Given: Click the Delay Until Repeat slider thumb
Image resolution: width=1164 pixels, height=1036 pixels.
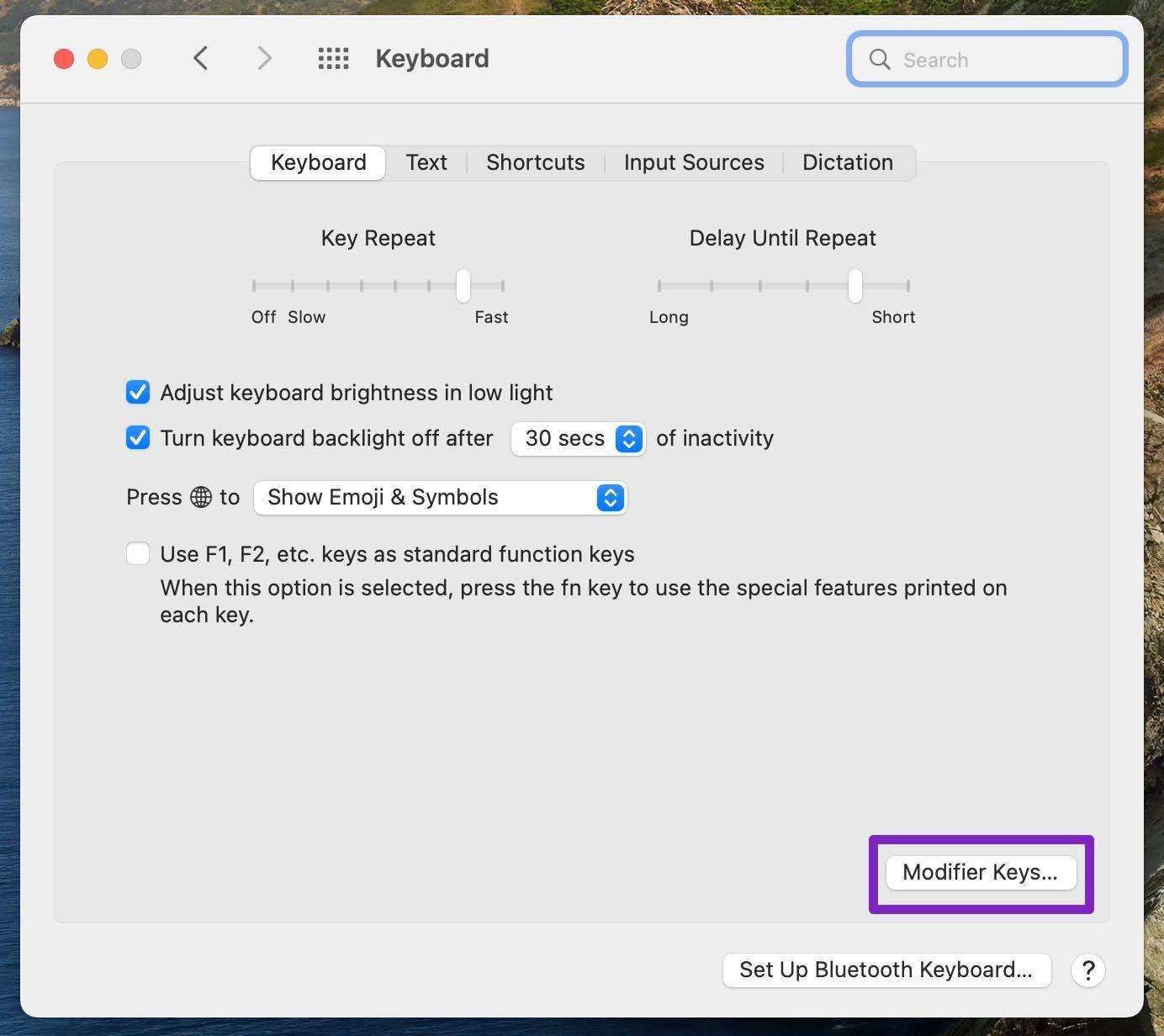Looking at the screenshot, I should click(855, 286).
